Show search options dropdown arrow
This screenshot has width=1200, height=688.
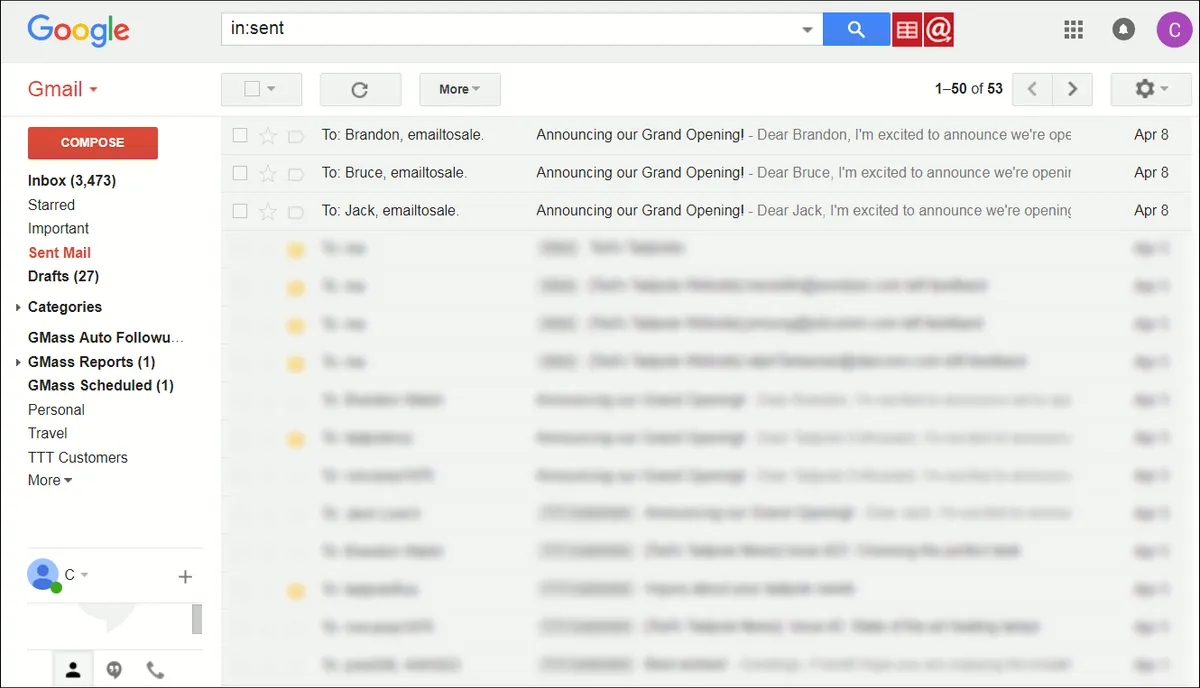click(808, 30)
